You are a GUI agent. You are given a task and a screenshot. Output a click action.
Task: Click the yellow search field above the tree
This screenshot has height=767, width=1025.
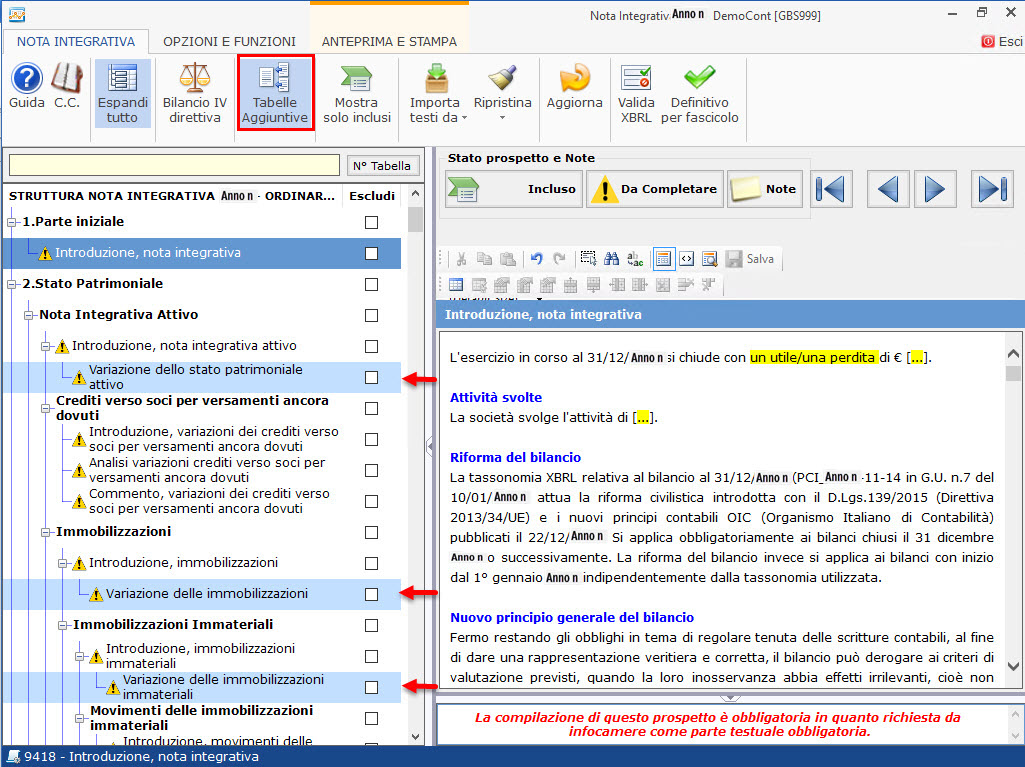[x=176, y=166]
